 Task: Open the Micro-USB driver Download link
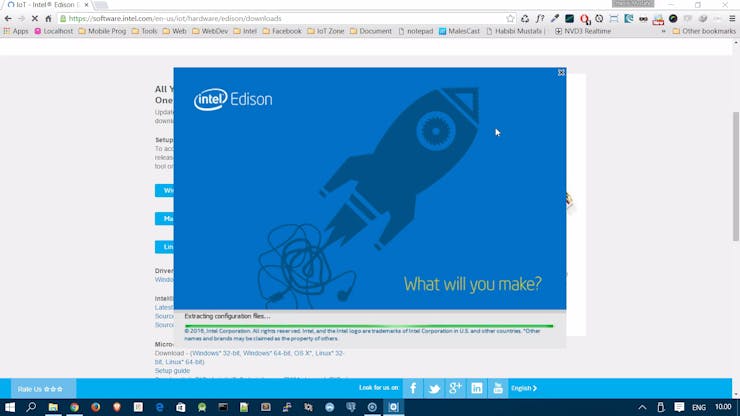point(169,353)
